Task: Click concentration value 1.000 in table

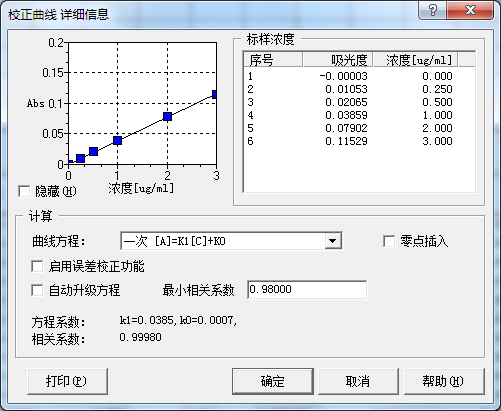Action: pos(437,115)
